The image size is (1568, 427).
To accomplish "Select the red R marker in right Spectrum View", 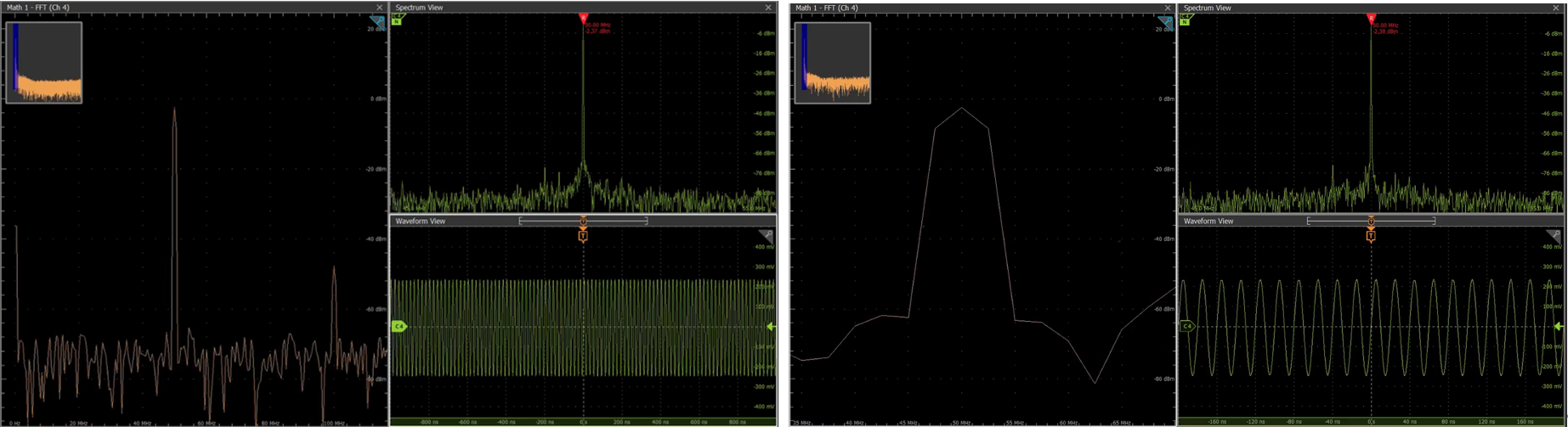I will (1370, 18).
